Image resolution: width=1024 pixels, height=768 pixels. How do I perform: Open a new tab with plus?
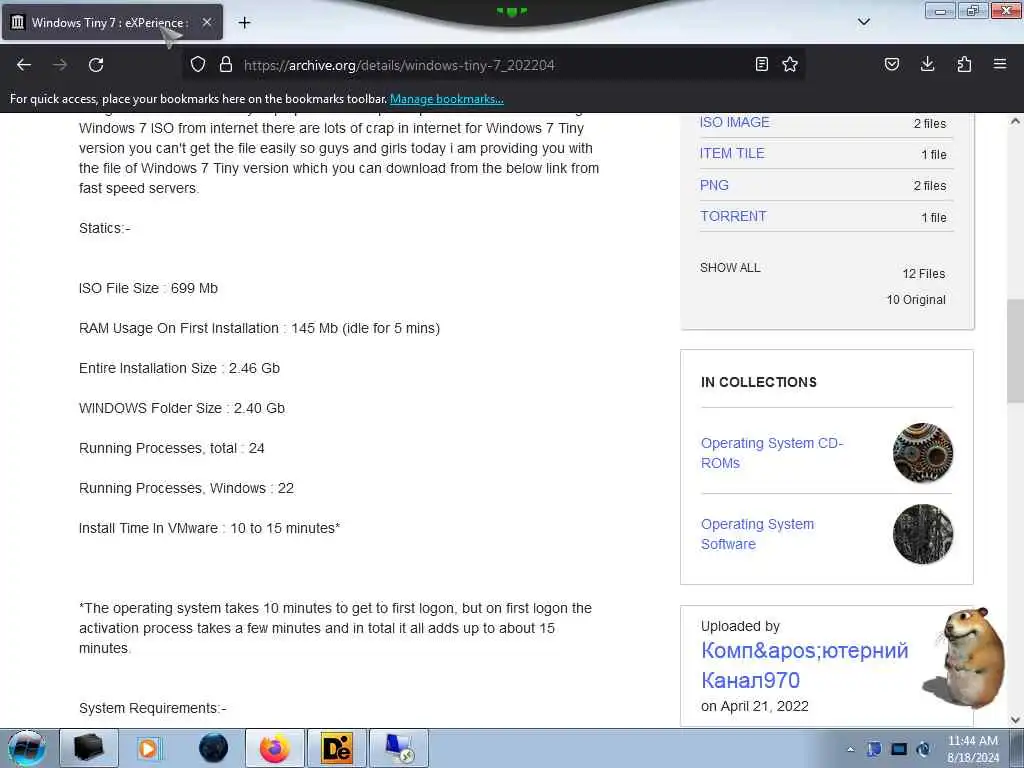click(244, 23)
